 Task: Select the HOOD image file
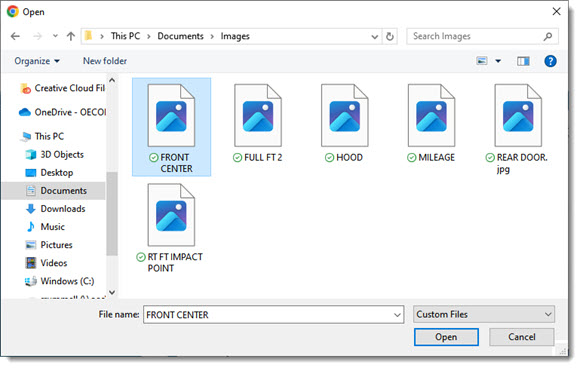pos(344,124)
